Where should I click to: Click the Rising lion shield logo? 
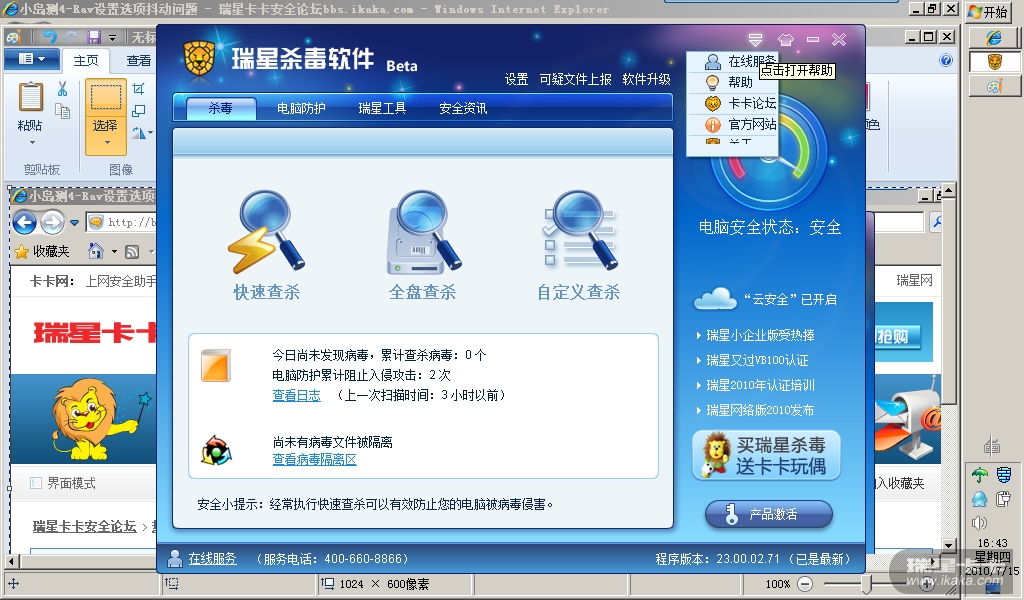(200, 58)
